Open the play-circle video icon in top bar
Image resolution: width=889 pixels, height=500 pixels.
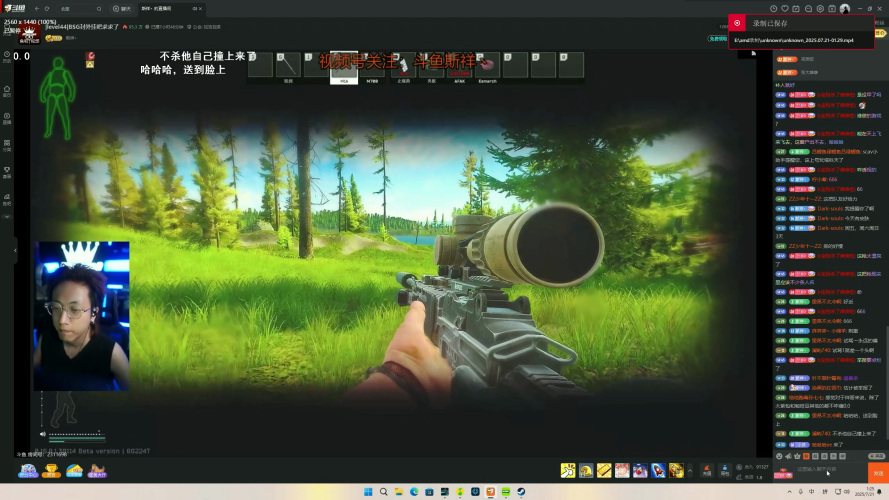(820, 9)
